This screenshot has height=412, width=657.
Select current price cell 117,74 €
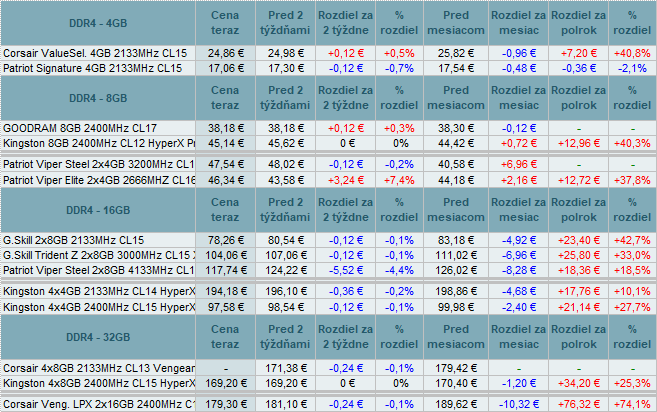(226, 270)
